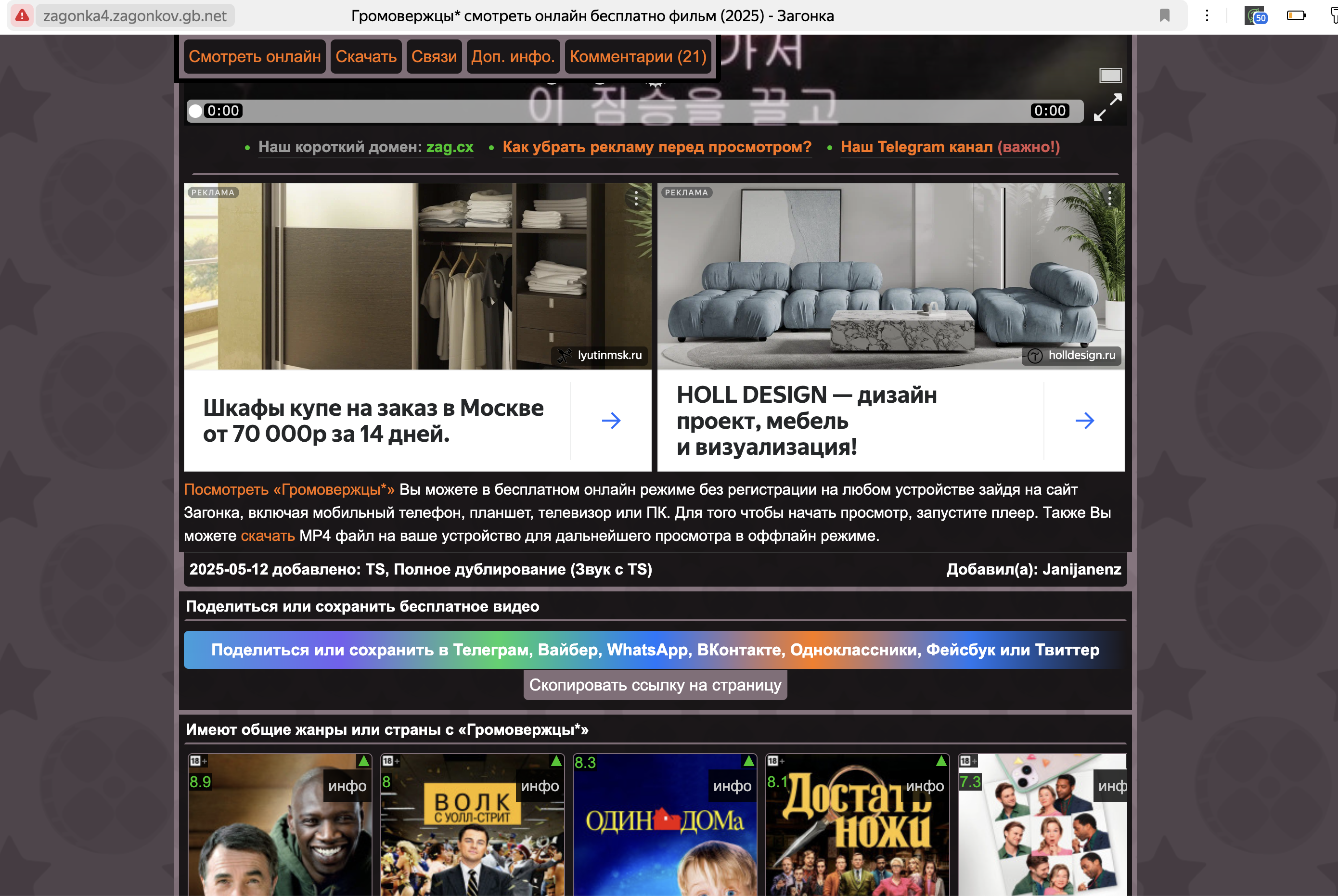Click the orange скачать link in description
Viewport: 1338px width, 896px height.
pos(268,536)
